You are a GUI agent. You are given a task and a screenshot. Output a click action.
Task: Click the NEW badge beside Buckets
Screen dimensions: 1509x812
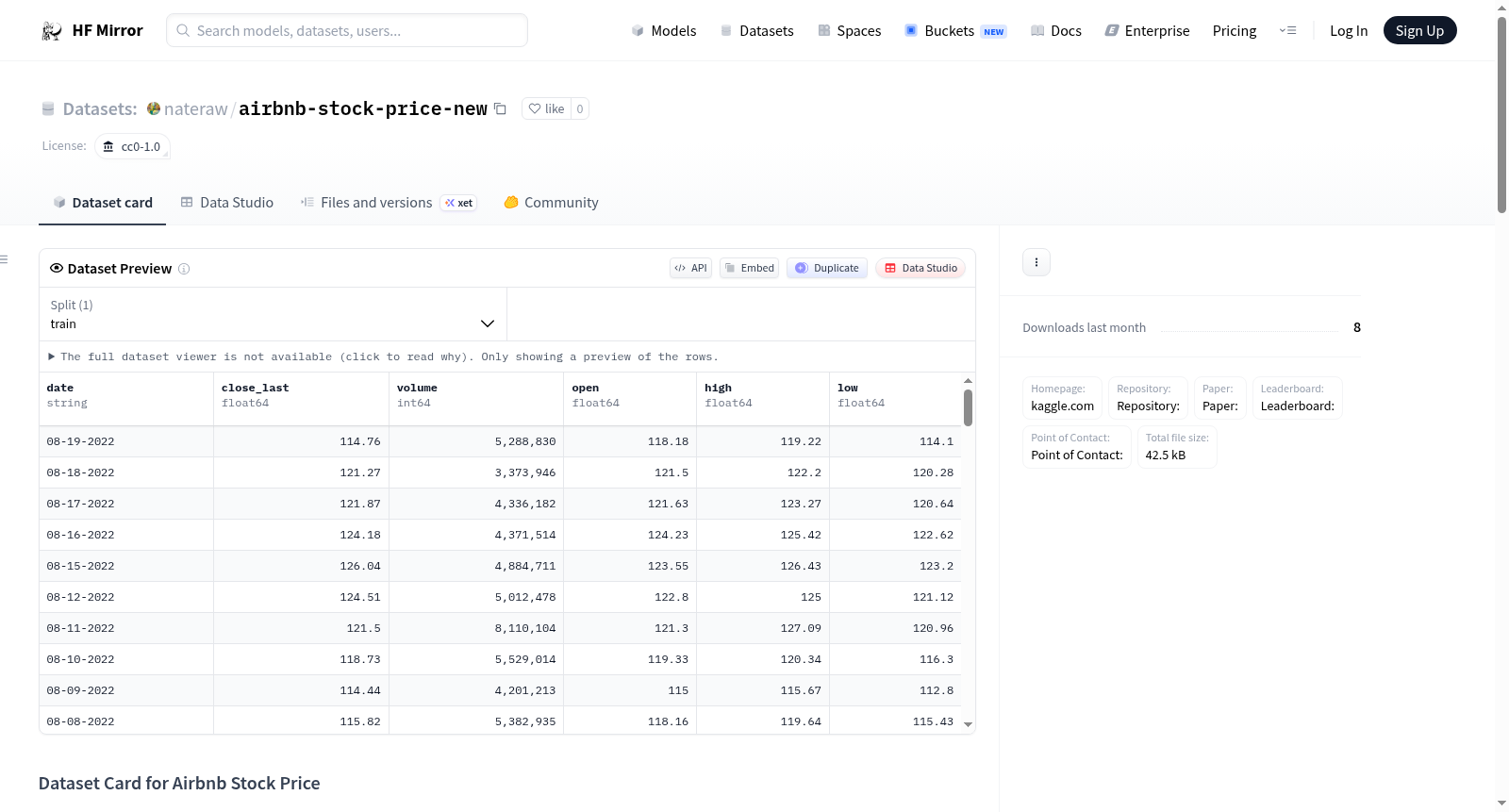(x=994, y=32)
